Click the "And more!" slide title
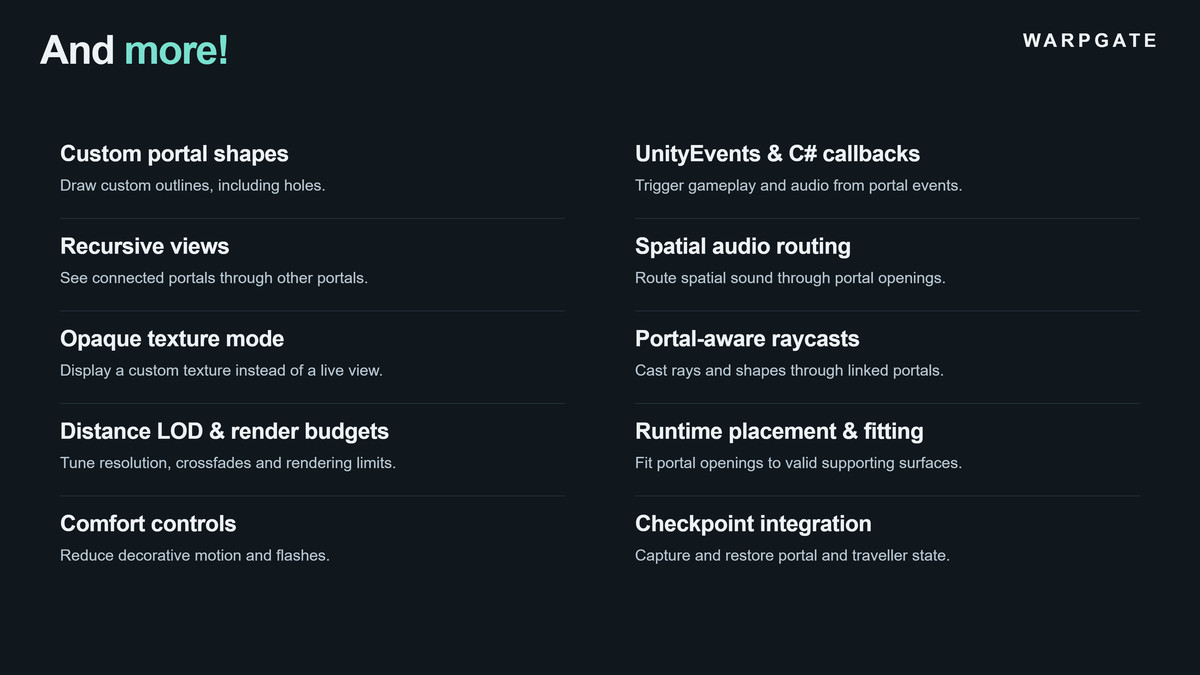Screen dimensions: 1200x675 pyautogui.click(x=134, y=50)
